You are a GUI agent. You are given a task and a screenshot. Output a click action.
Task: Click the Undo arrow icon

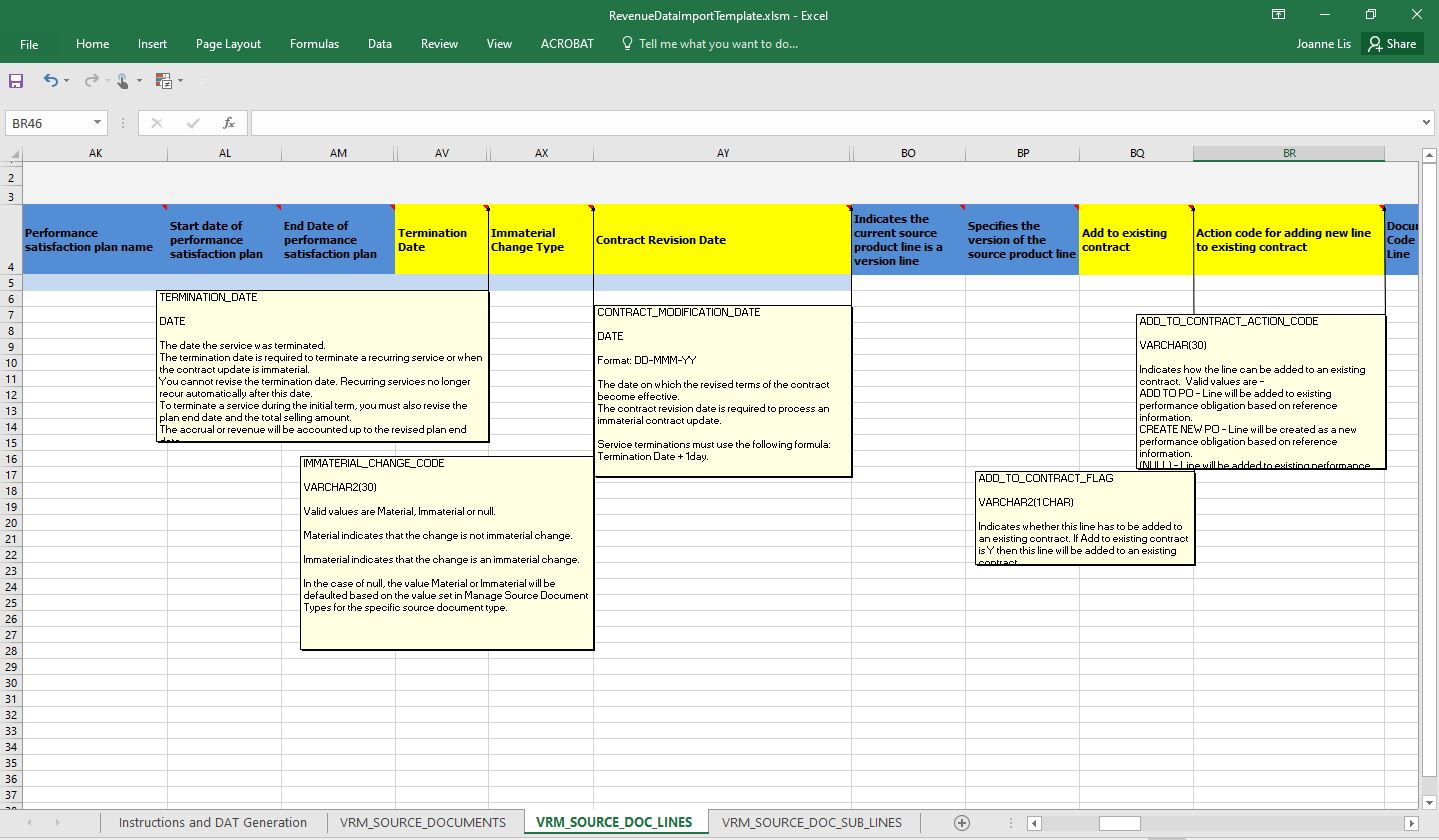click(50, 80)
